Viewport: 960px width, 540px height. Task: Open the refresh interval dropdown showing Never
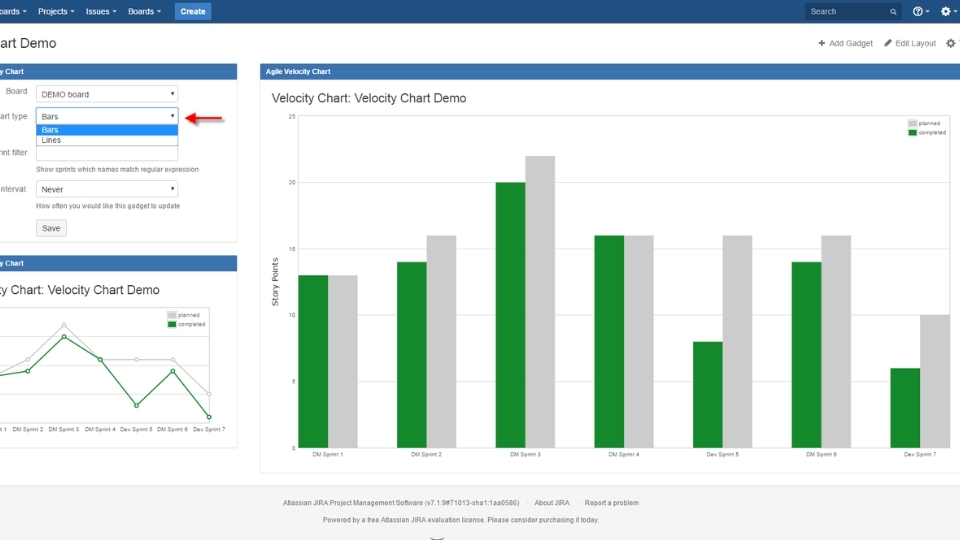(x=107, y=189)
